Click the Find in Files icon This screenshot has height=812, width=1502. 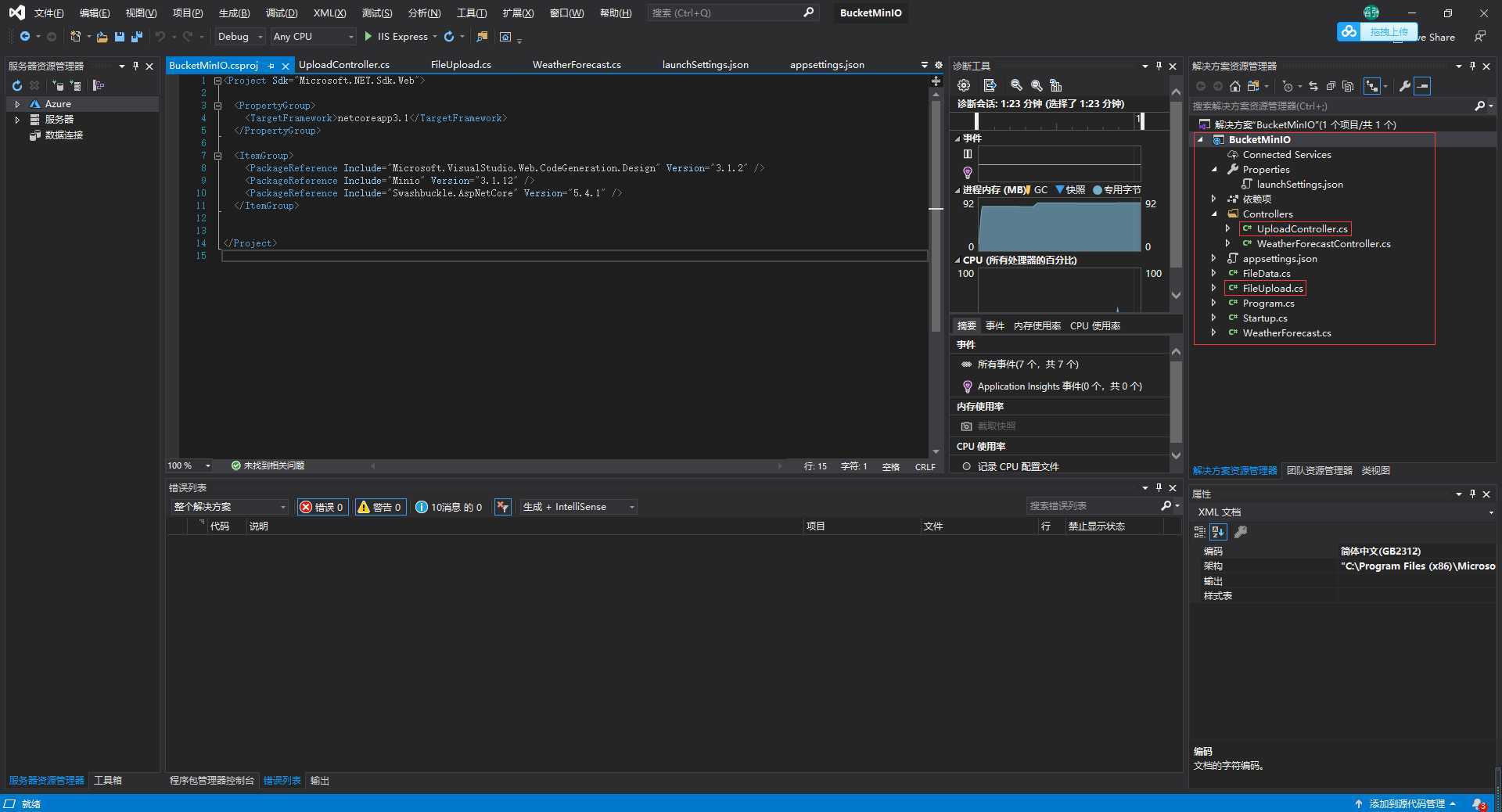pyautogui.click(x=482, y=37)
